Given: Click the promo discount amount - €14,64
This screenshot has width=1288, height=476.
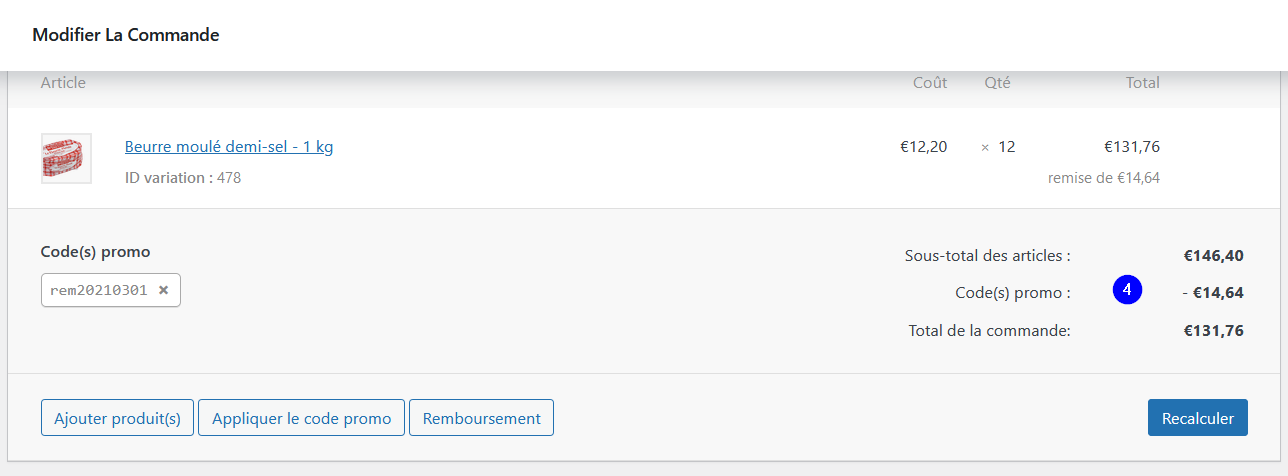Looking at the screenshot, I should click(x=1213, y=293).
